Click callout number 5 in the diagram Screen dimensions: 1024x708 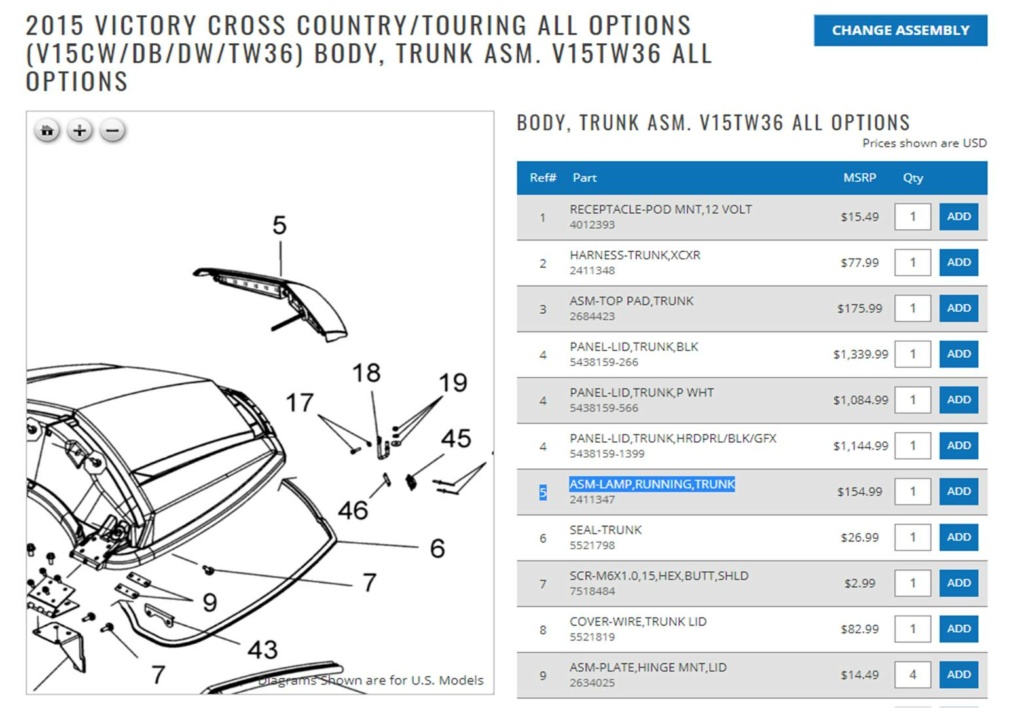(280, 225)
